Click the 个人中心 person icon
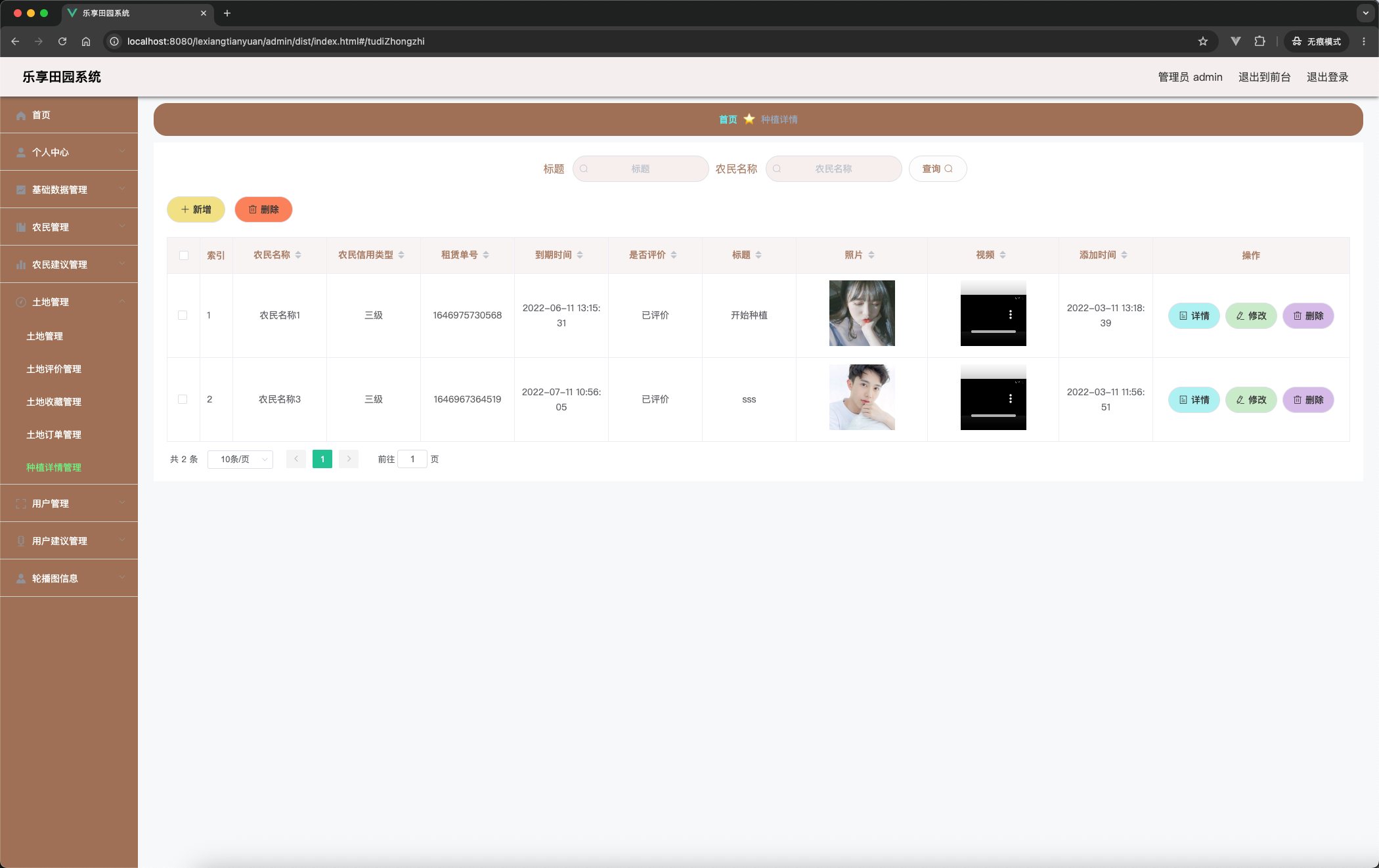Viewport: 1379px width, 868px height. pyautogui.click(x=21, y=152)
